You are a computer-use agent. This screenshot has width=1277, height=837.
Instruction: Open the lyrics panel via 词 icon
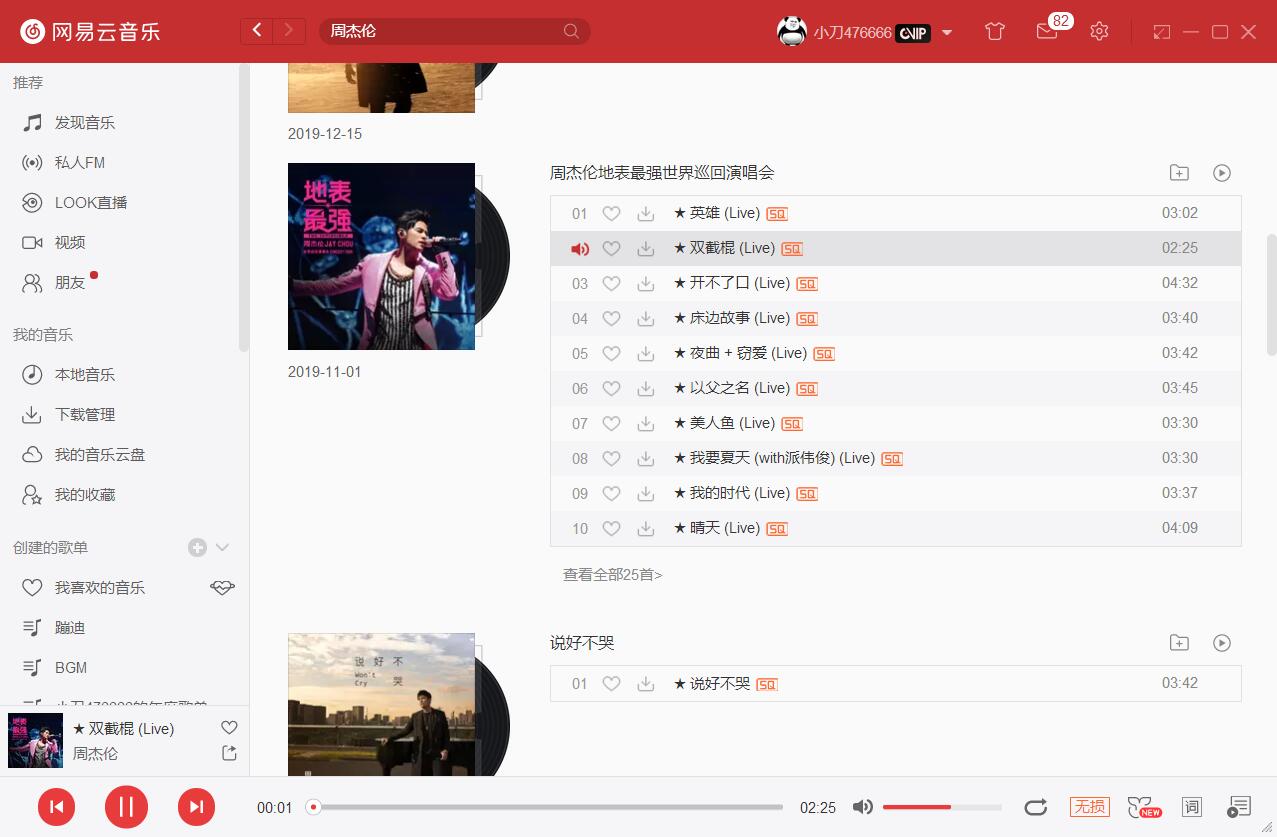click(x=1191, y=806)
